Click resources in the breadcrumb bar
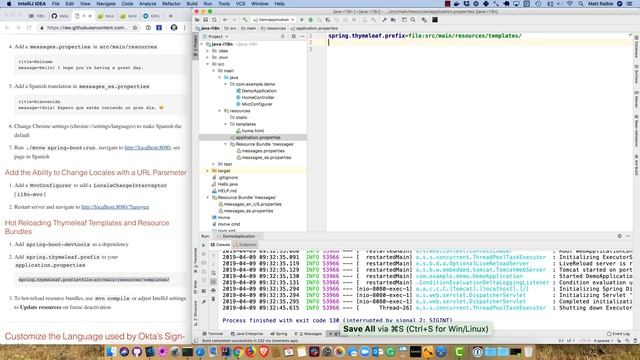The width and height of the screenshot is (640, 360). pyautogui.click(x=274, y=28)
